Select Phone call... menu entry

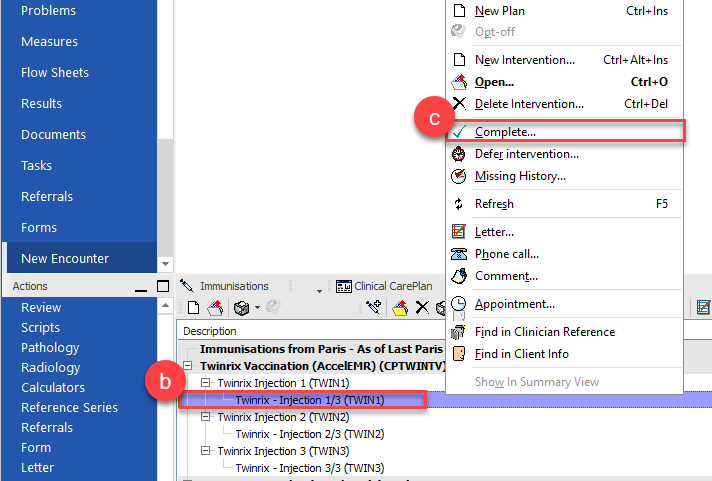coord(564,254)
